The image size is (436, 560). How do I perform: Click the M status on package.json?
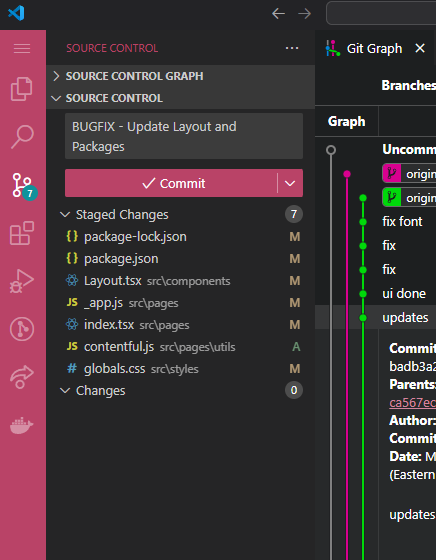pos(295,259)
